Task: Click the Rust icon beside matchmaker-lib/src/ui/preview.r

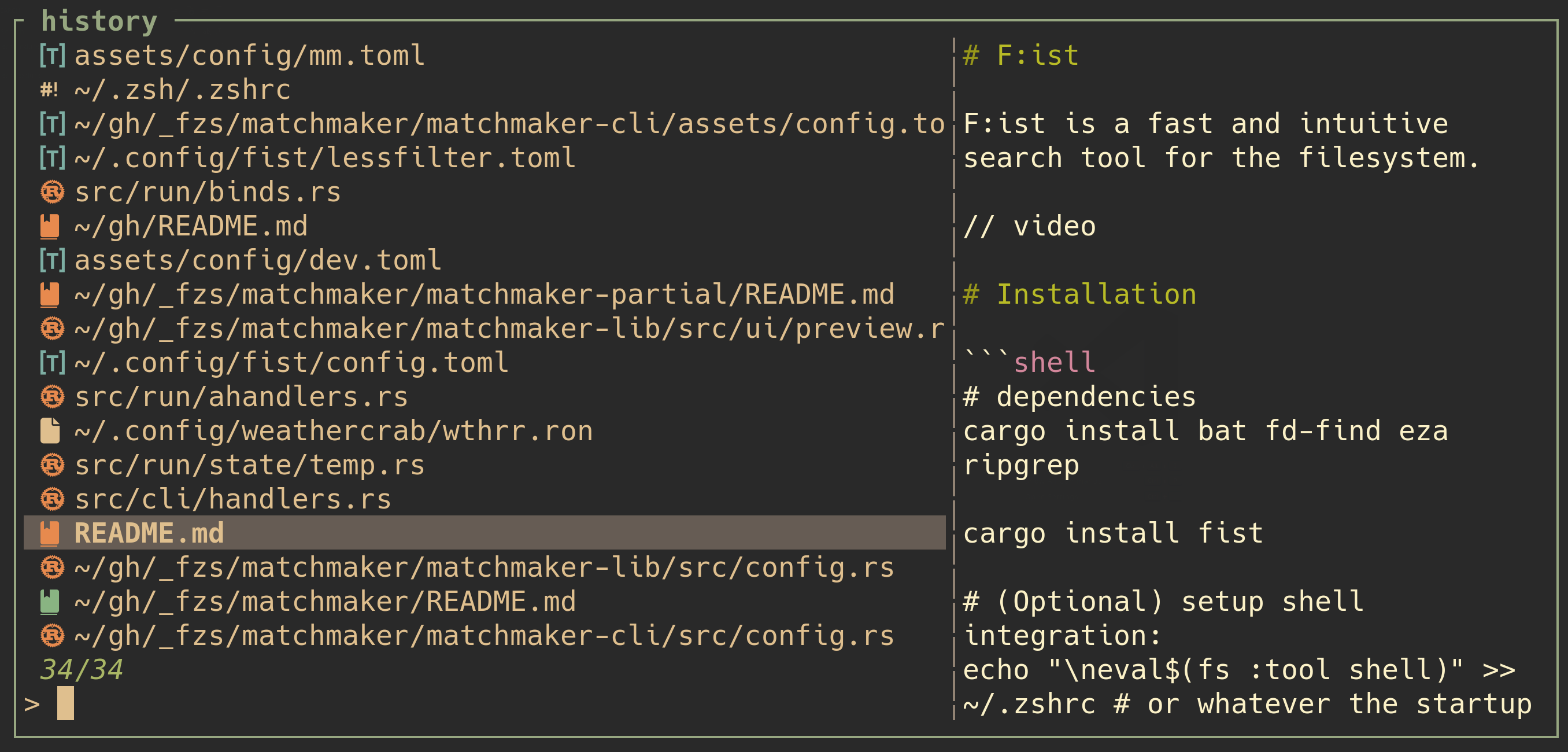Action: pyautogui.click(x=53, y=328)
